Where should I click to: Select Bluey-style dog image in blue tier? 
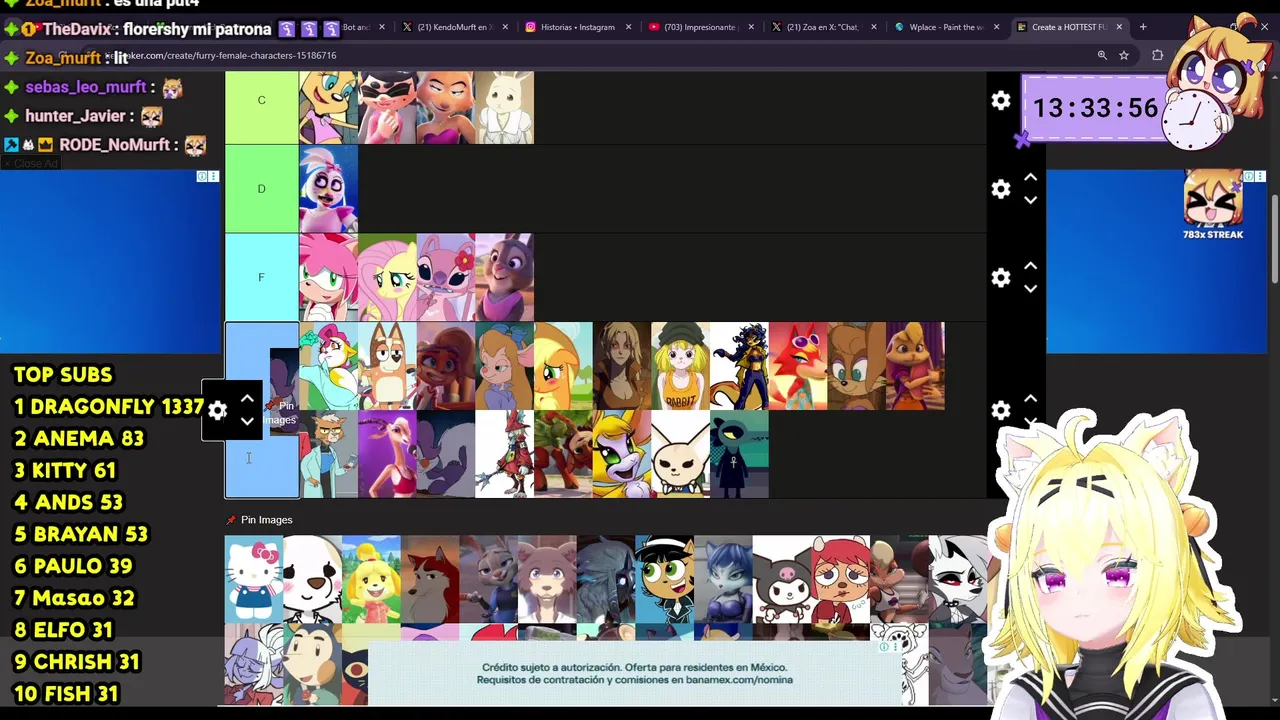(x=387, y=366)
